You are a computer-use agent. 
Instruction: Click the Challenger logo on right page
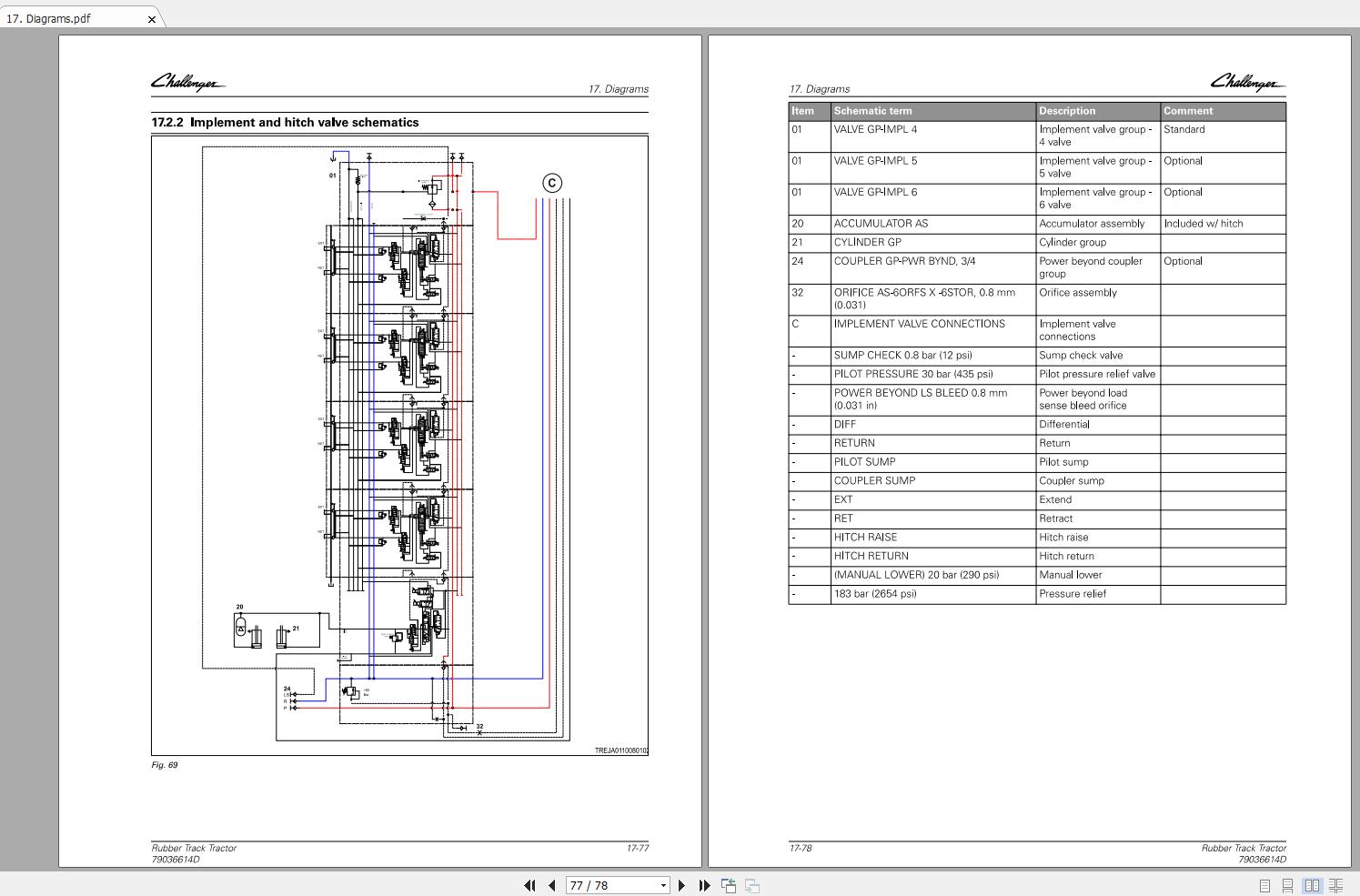[1246, 83]
